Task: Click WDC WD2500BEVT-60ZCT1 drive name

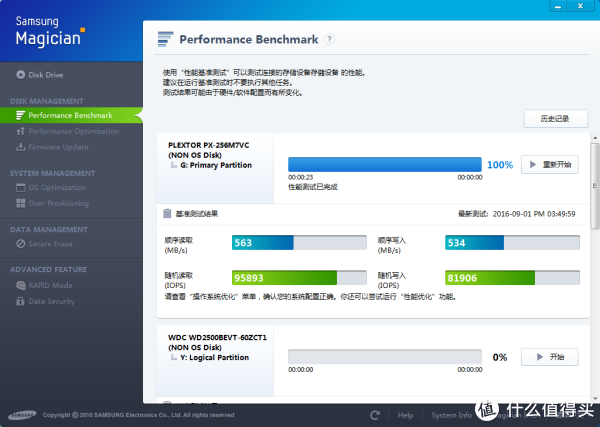Action: coord(217,337)
